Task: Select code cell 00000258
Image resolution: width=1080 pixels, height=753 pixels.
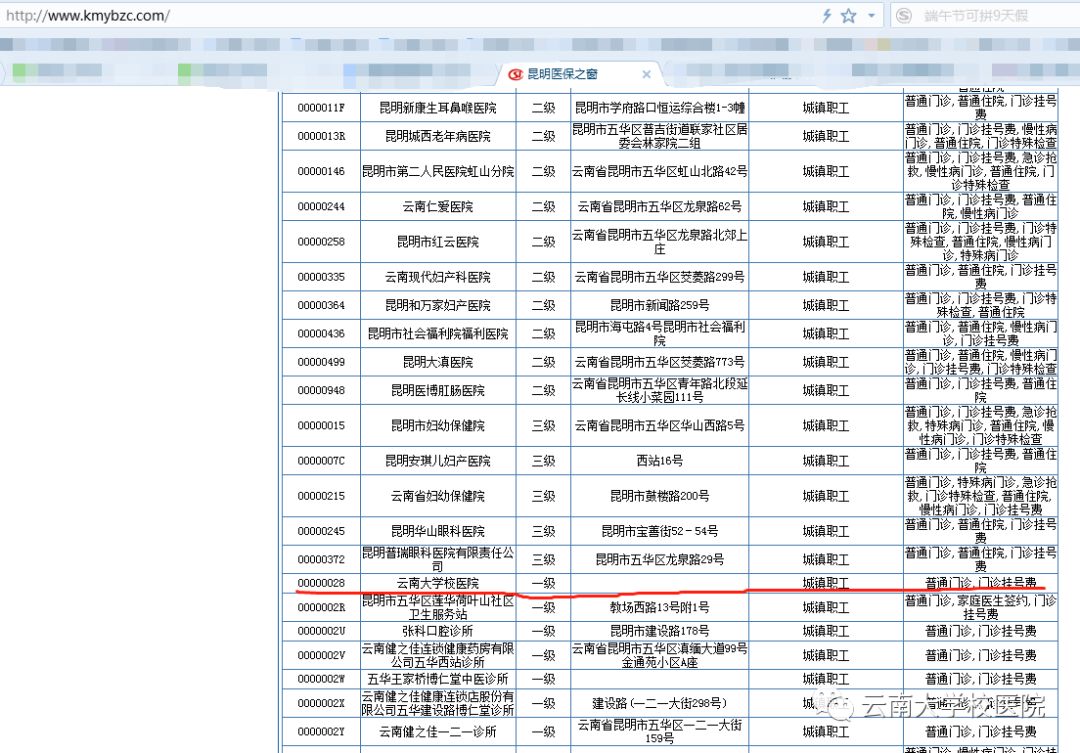Action: coord(321,241)
